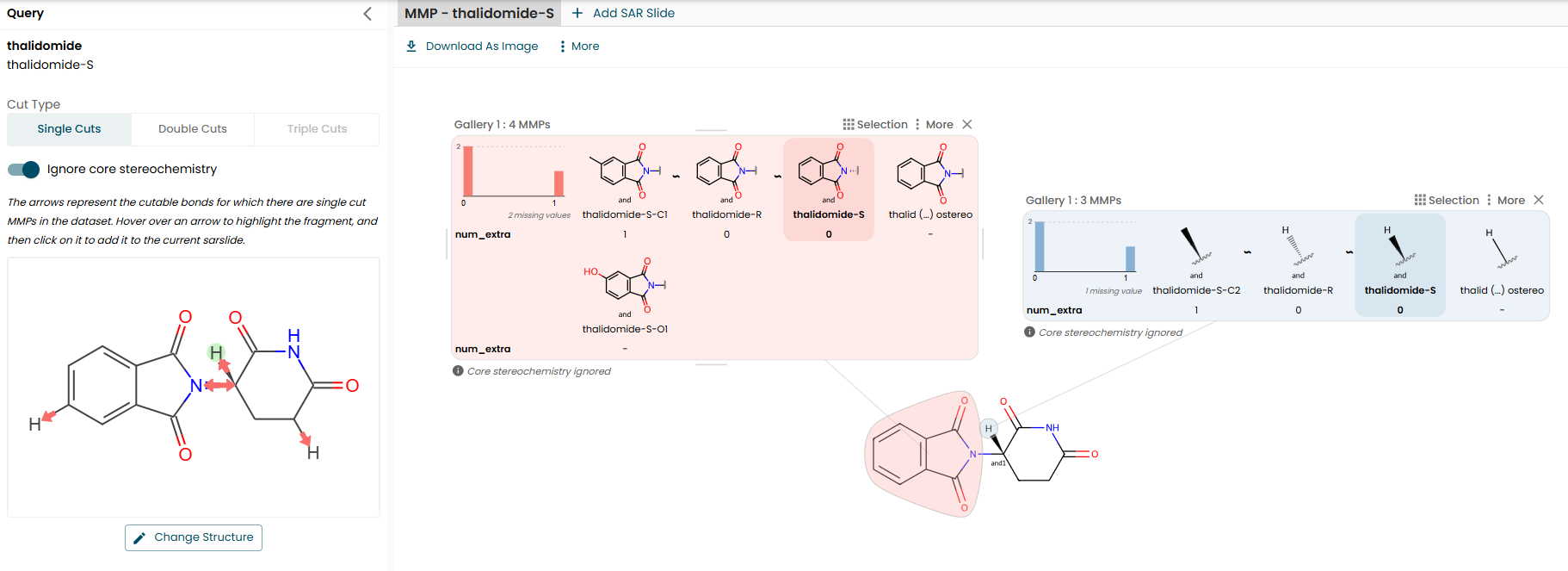
Task: Click the cut arrow next to the green-highlighted H
Action: pyautogui.click(x=225, y=365)
